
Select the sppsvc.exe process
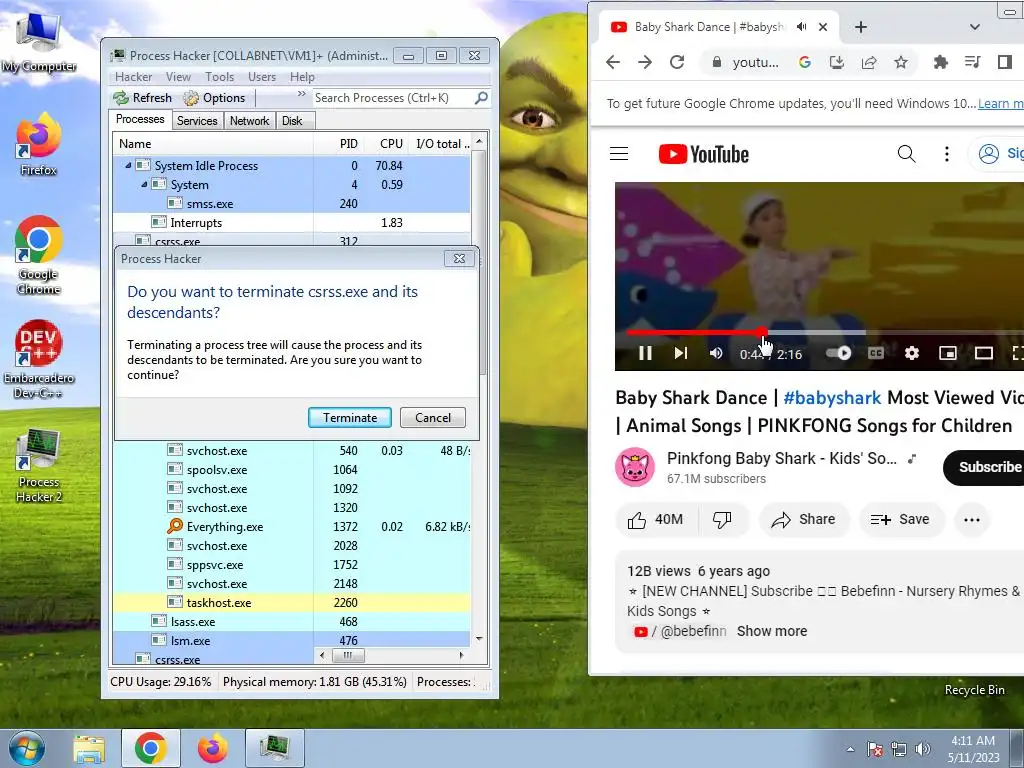pyautogui.click(x=291, y=564)
